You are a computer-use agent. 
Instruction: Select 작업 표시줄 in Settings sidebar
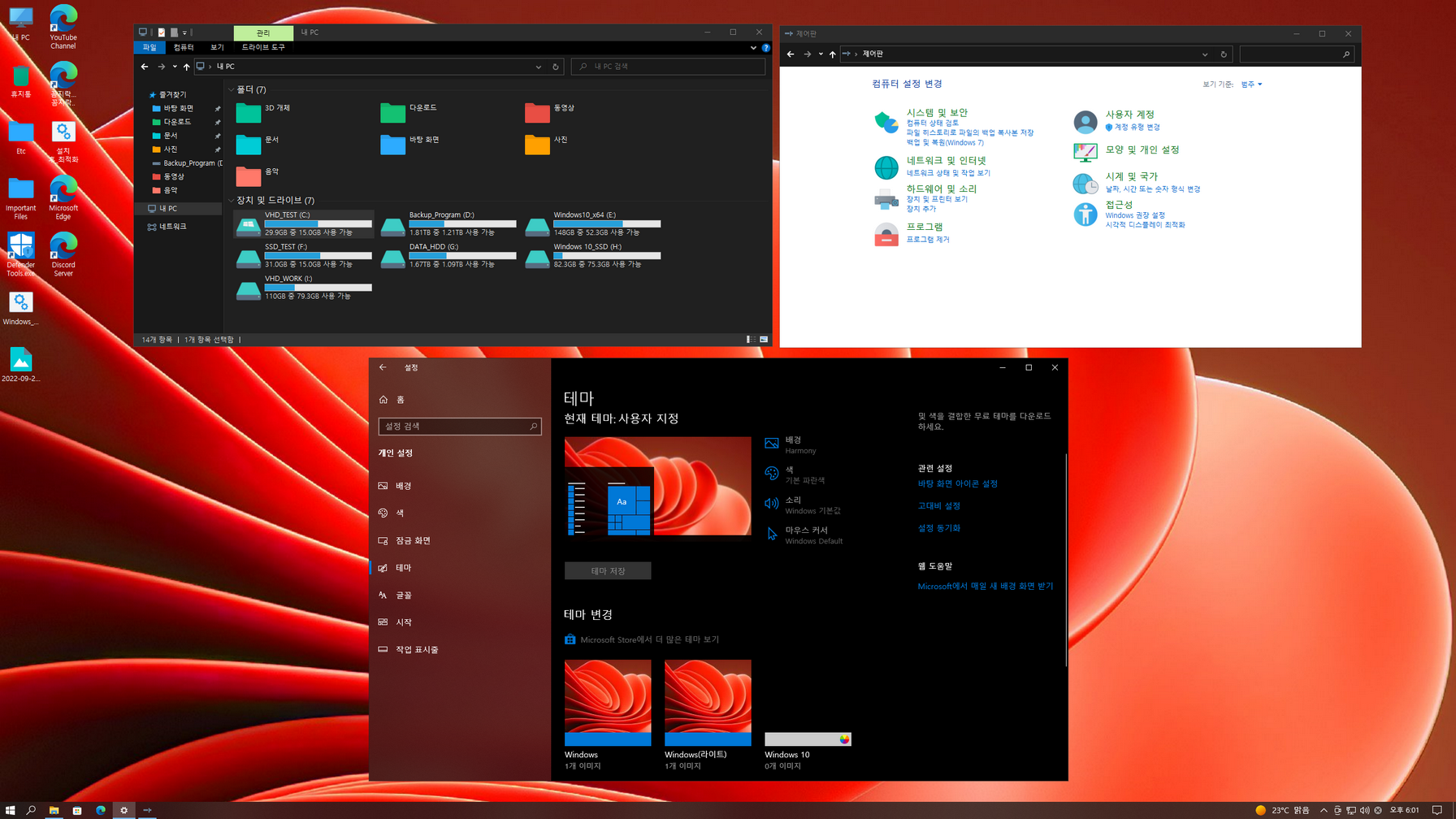(460, 649)
